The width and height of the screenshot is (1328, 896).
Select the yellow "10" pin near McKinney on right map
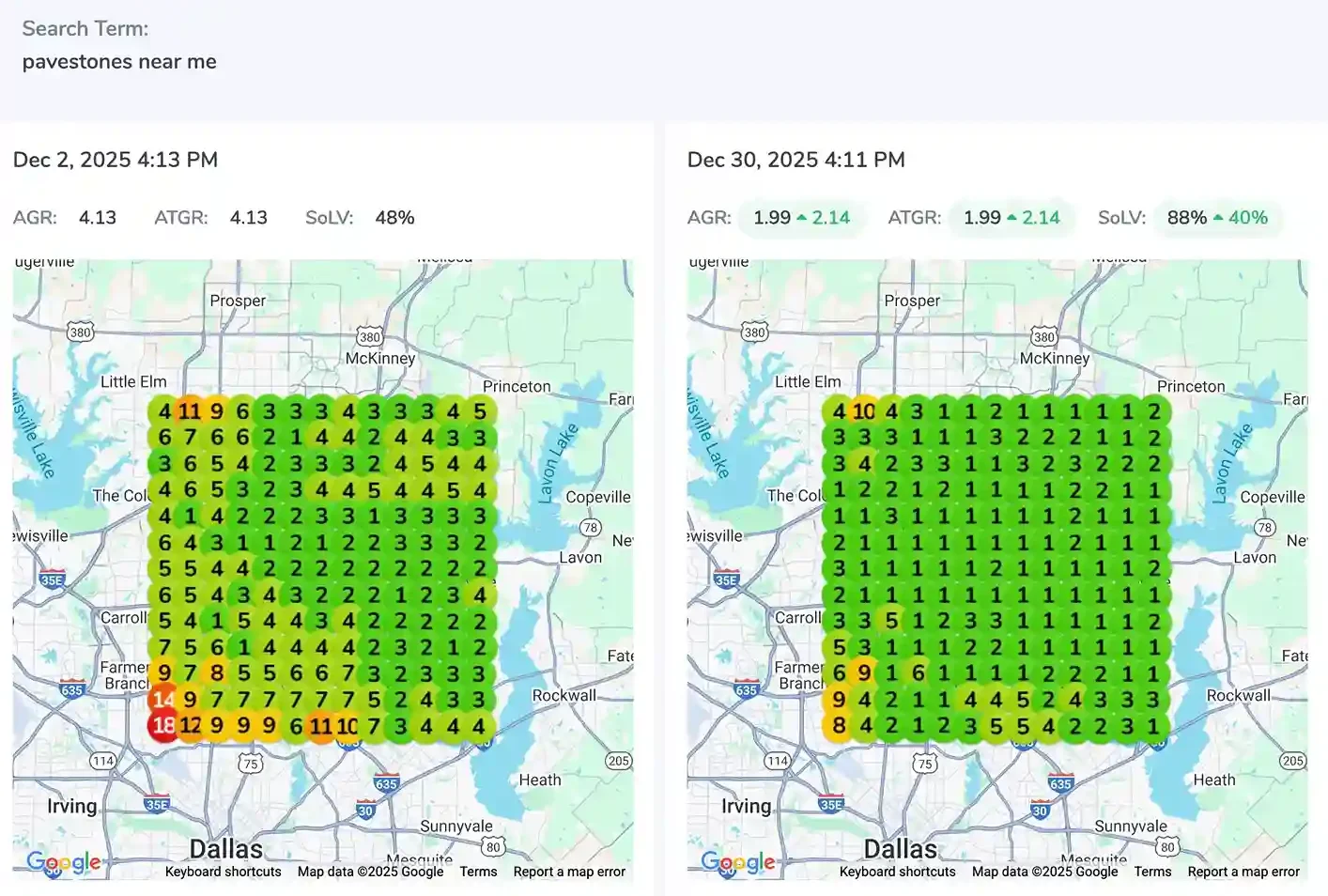[862, 410]
